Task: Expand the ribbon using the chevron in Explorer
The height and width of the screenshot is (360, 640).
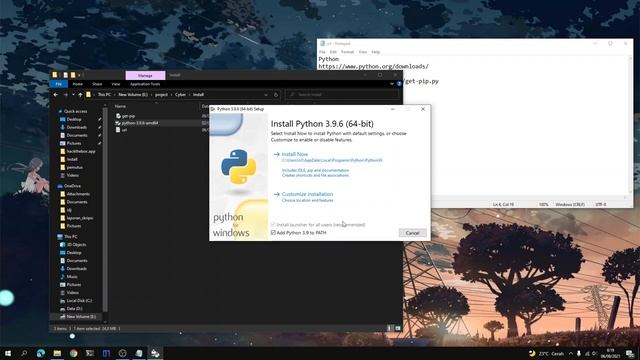Action: [392, 84]
